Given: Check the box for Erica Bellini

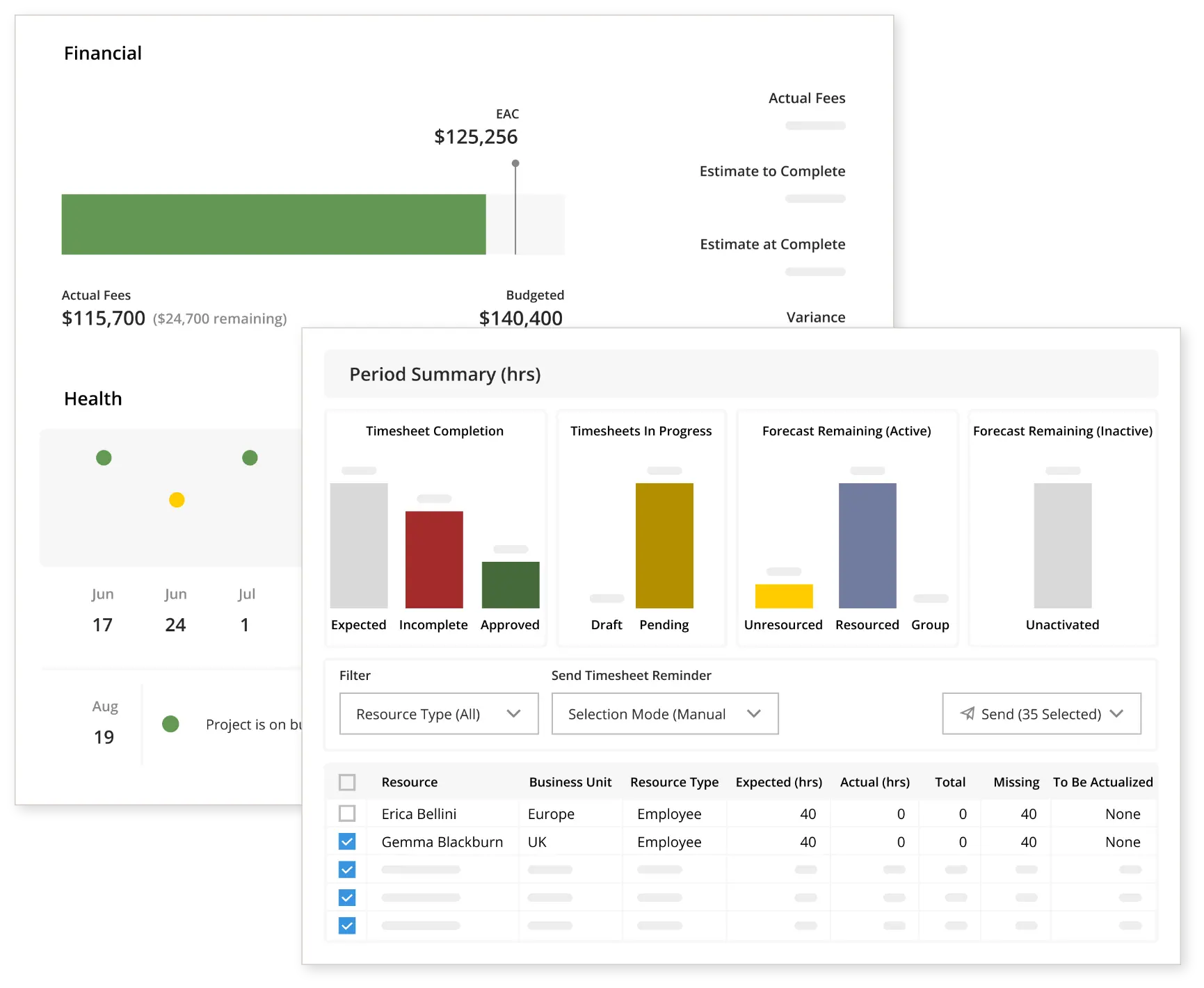Looking at the screenshot, I should [347, 813].
